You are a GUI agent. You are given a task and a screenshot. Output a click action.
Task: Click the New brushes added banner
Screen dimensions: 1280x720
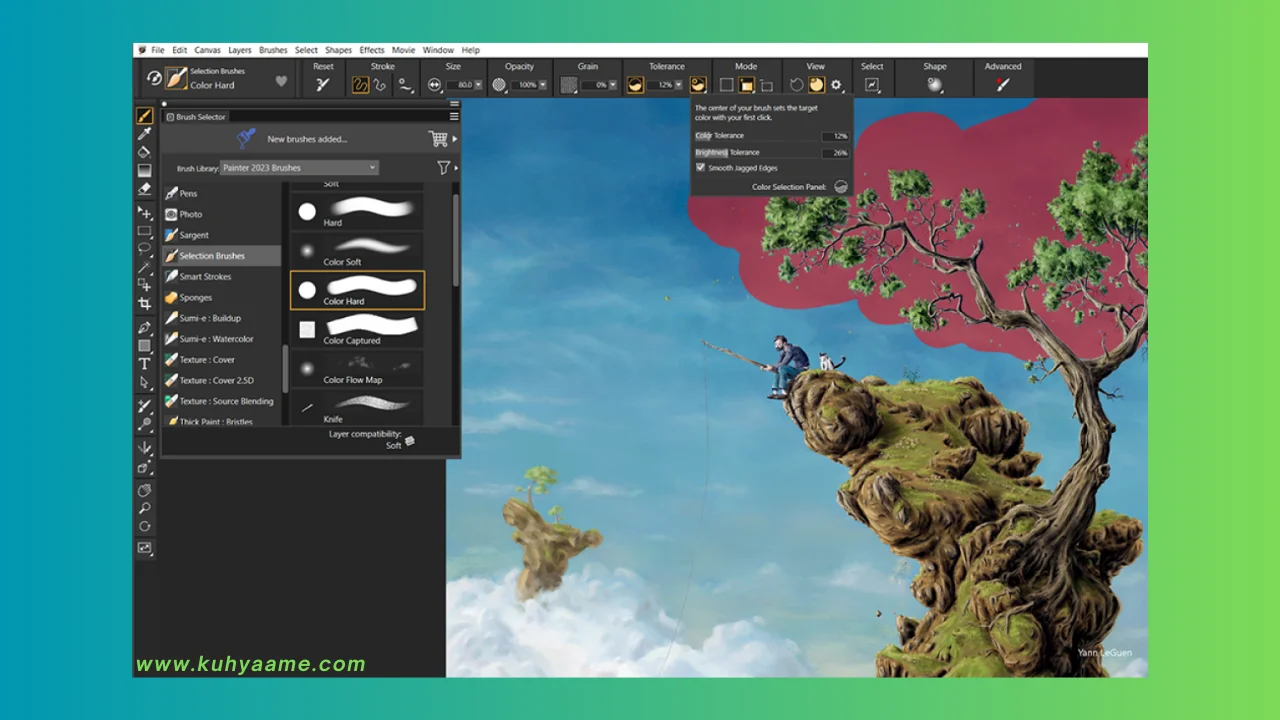coord(307,139)
